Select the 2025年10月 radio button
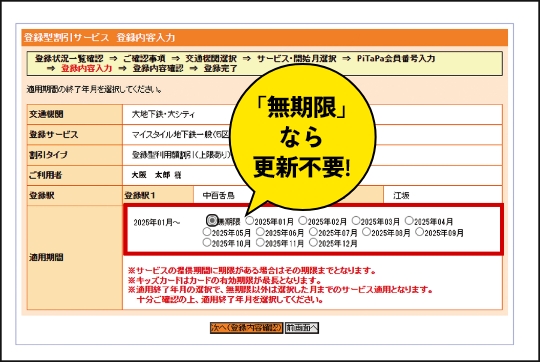This screenshot has width=540, height=363. 207,242
